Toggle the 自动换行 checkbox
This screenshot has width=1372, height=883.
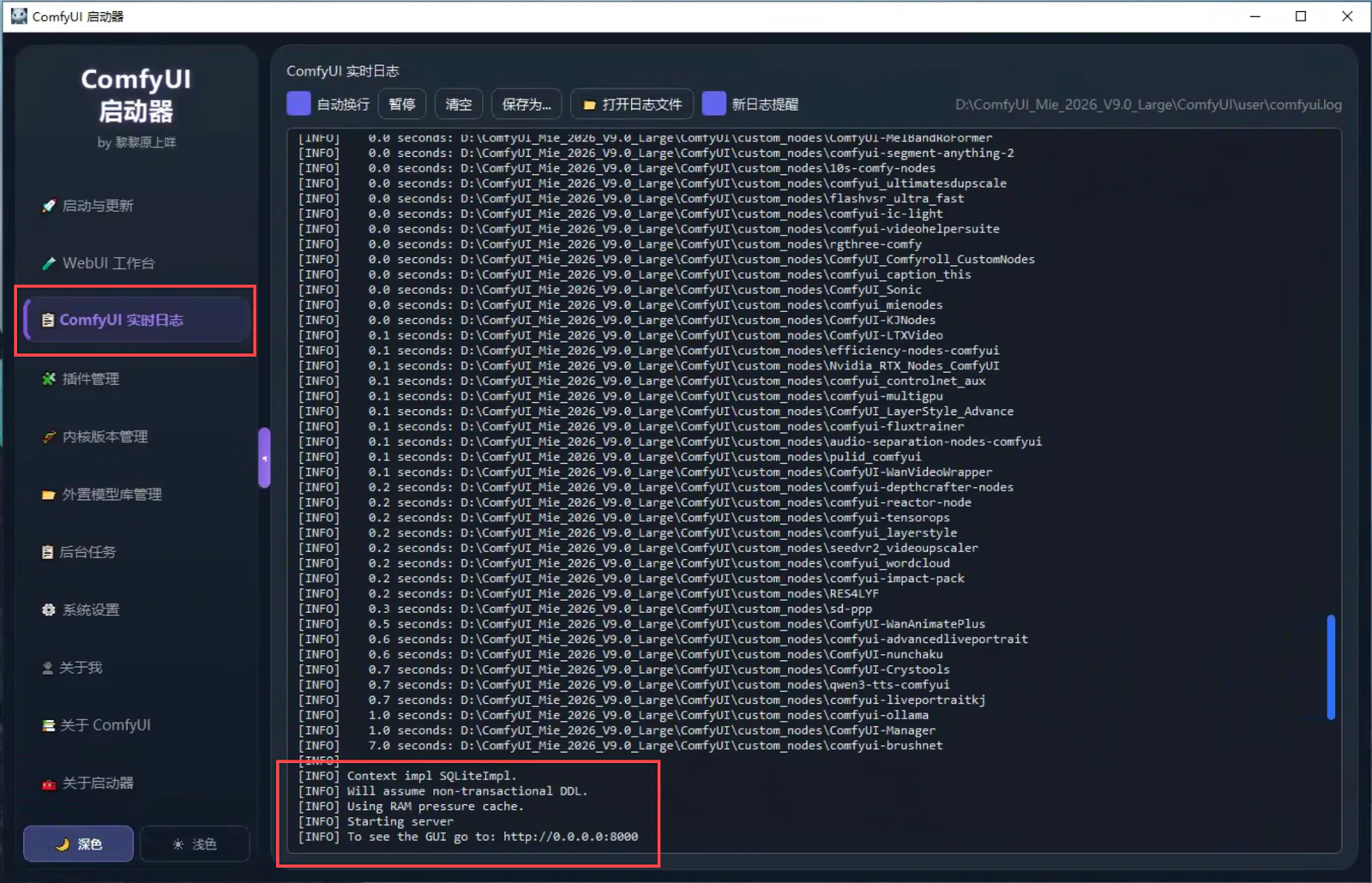pyautogui.click(x=298, y=104)
